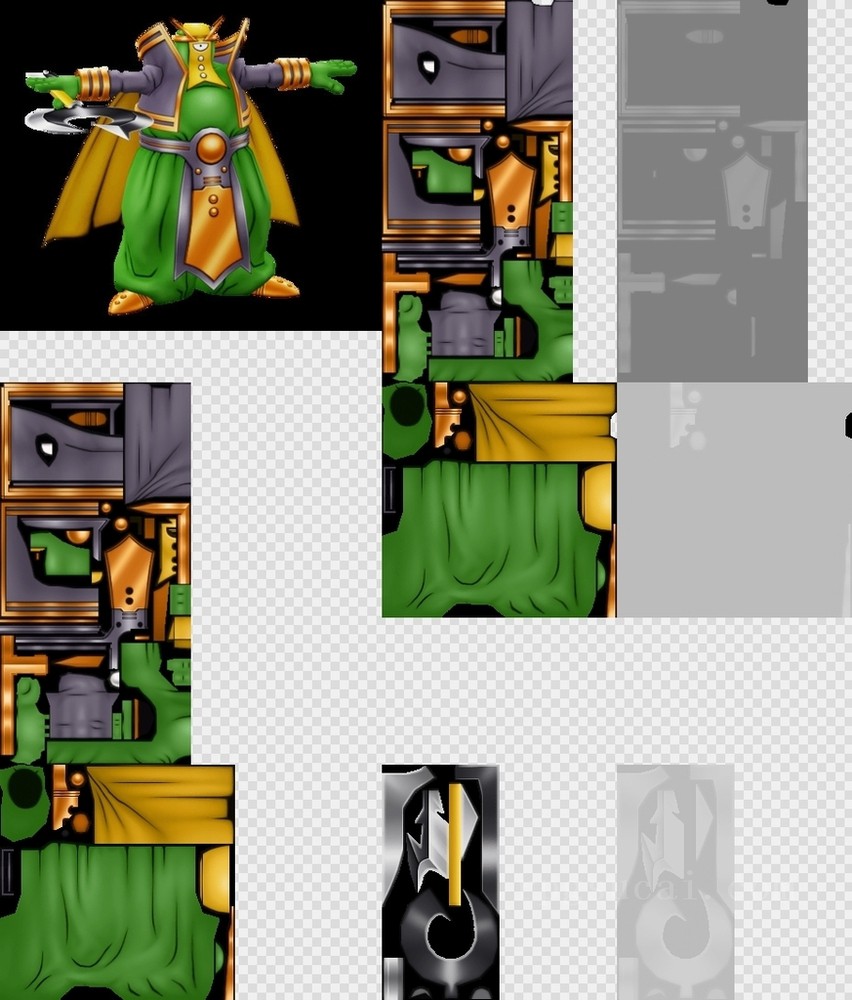Click the orange belt orb on the character render
This screenshot has height=1000, width=852.
[210, 148]
